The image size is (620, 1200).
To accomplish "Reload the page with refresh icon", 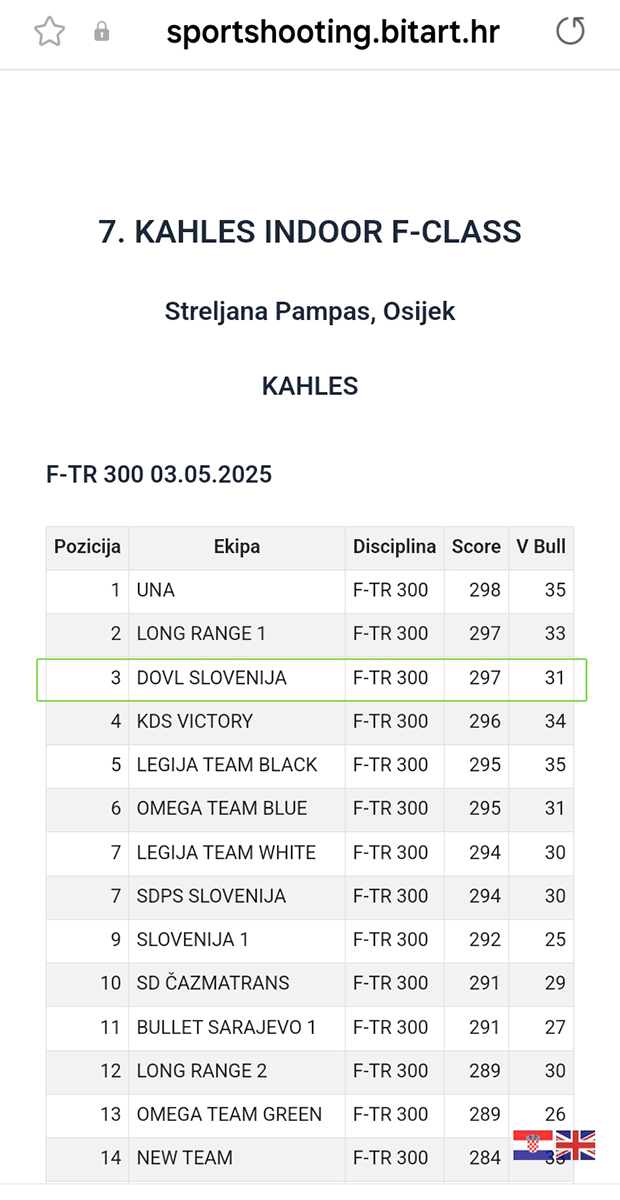I will click(570, 32).
